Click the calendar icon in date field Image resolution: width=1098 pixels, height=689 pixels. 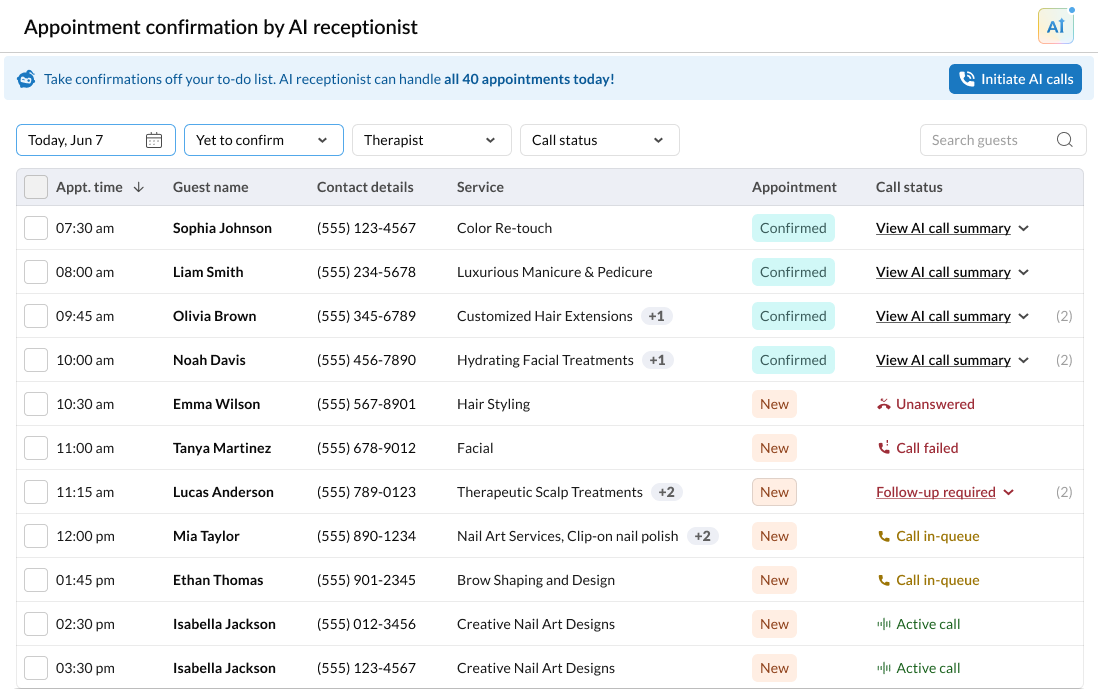point(154,140)
